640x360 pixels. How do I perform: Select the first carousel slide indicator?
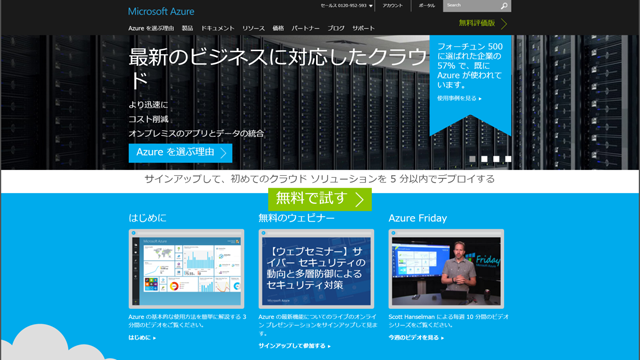tap(472, 159)
